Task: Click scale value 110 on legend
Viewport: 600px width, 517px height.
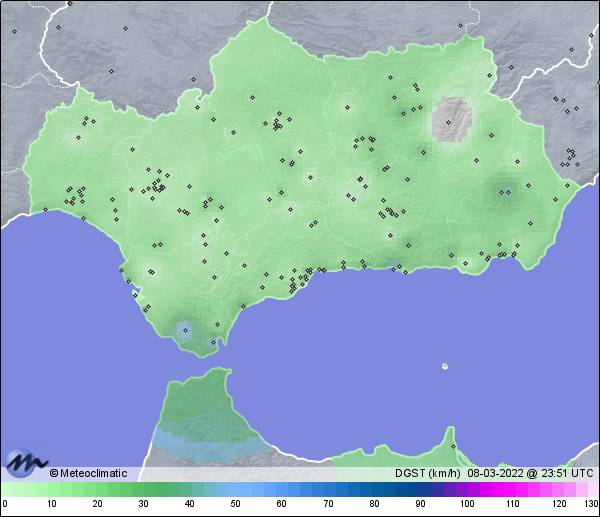Action: coord(513,504)
